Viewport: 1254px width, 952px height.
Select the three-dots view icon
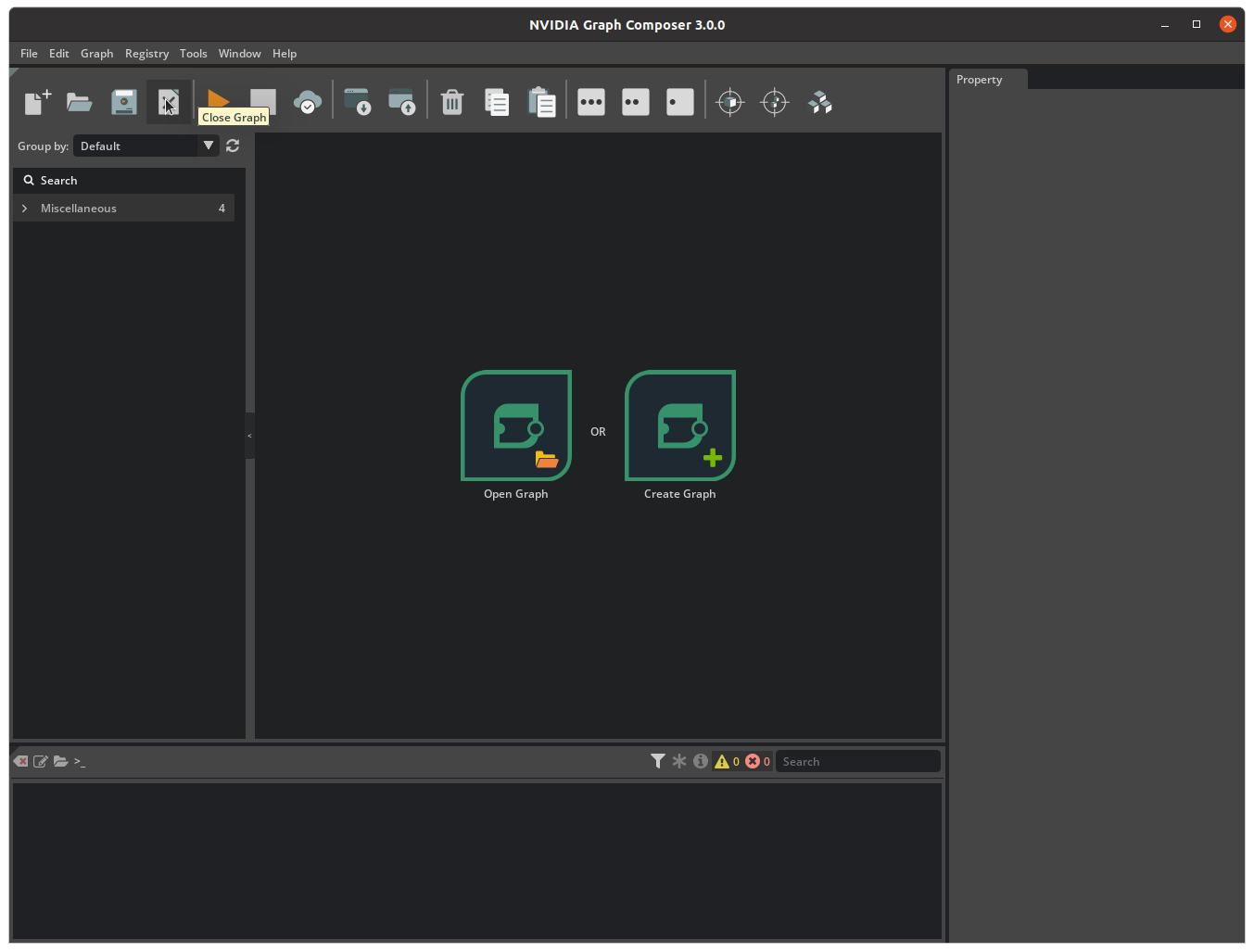[x=591, y=102]
